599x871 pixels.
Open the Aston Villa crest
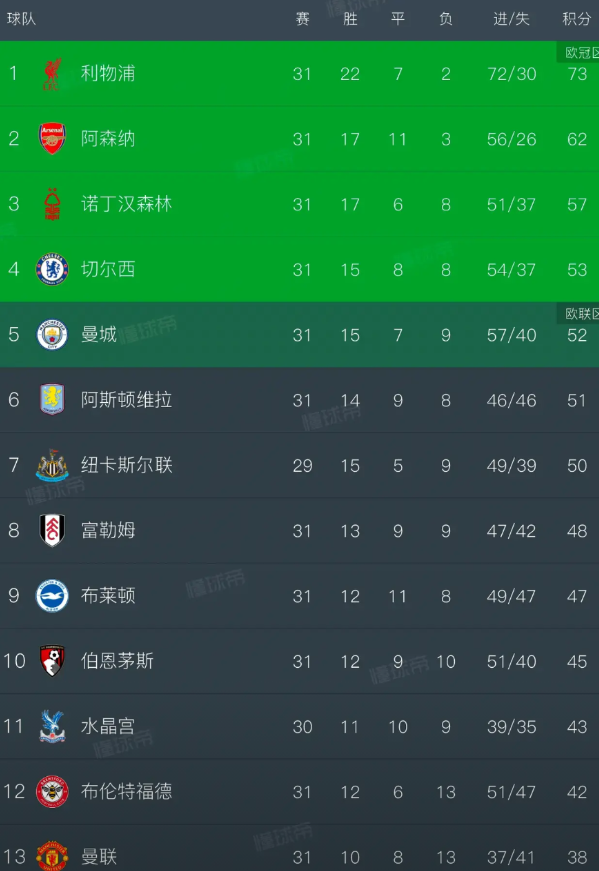click(x=52, y=400)
